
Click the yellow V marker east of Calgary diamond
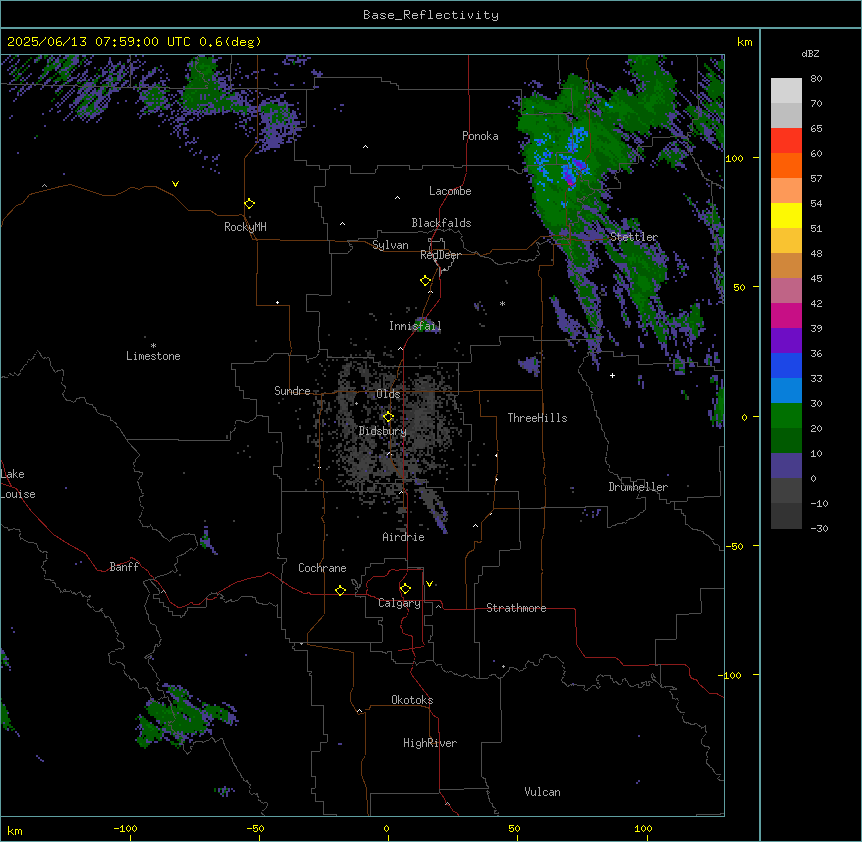tap(429, 584)
